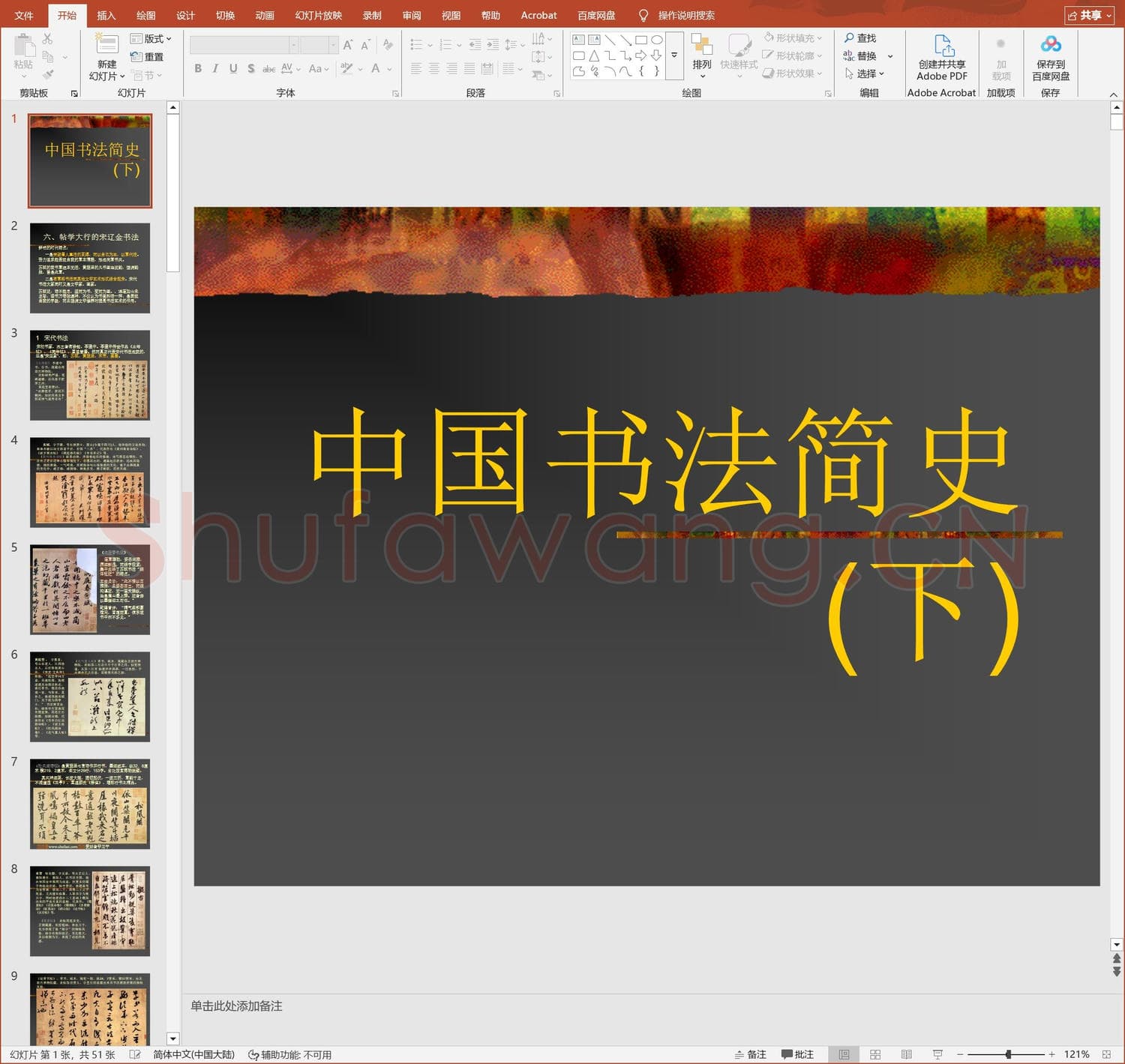Toggle the Notes (备注) pane
Image resolution: width=1125 pixels, height=1064 pixels.
coord(750,1054)
